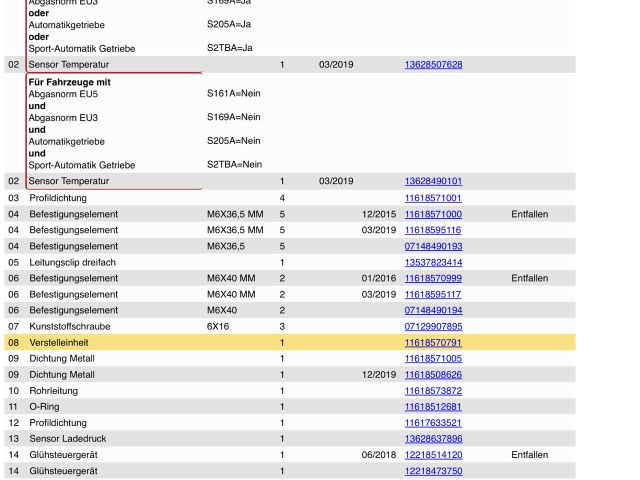This screenshot has height=480, width=640.
Task: Follow part number 07148490194
Action: pyautogui.click(x=433, y=310)
